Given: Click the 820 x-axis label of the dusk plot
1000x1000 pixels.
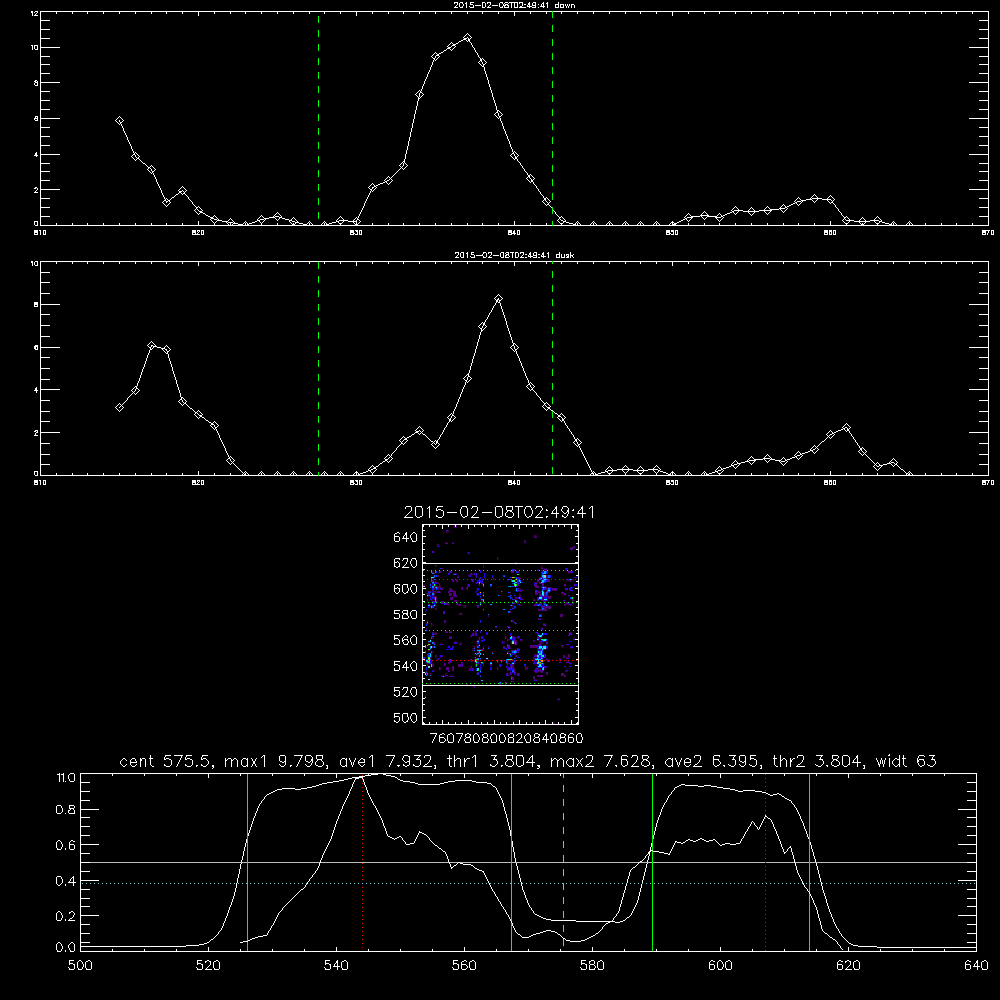Looking at the screenshot, I should (198, 483).
